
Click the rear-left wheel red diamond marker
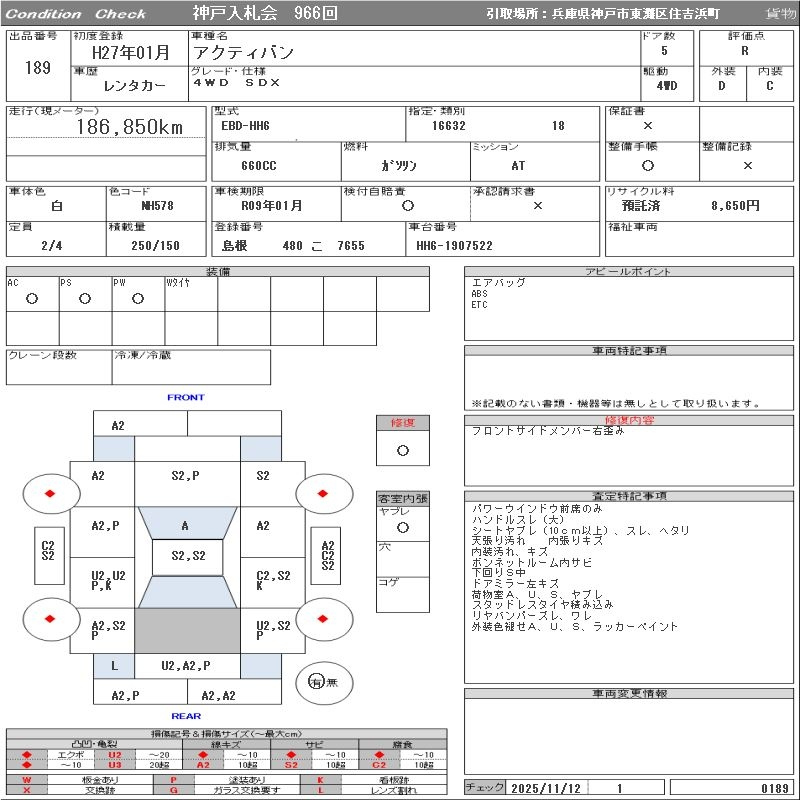49,618
